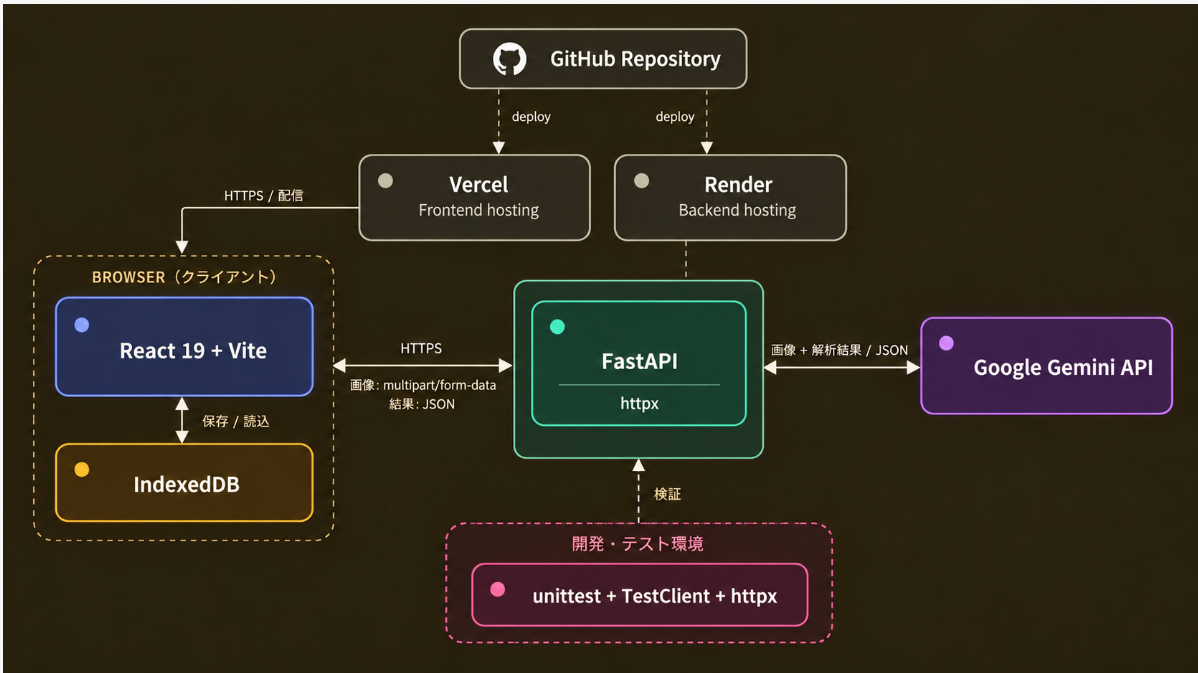Screen dimensions: 1198x673
Task: Click the IndexedDB label
Action: 186,484
